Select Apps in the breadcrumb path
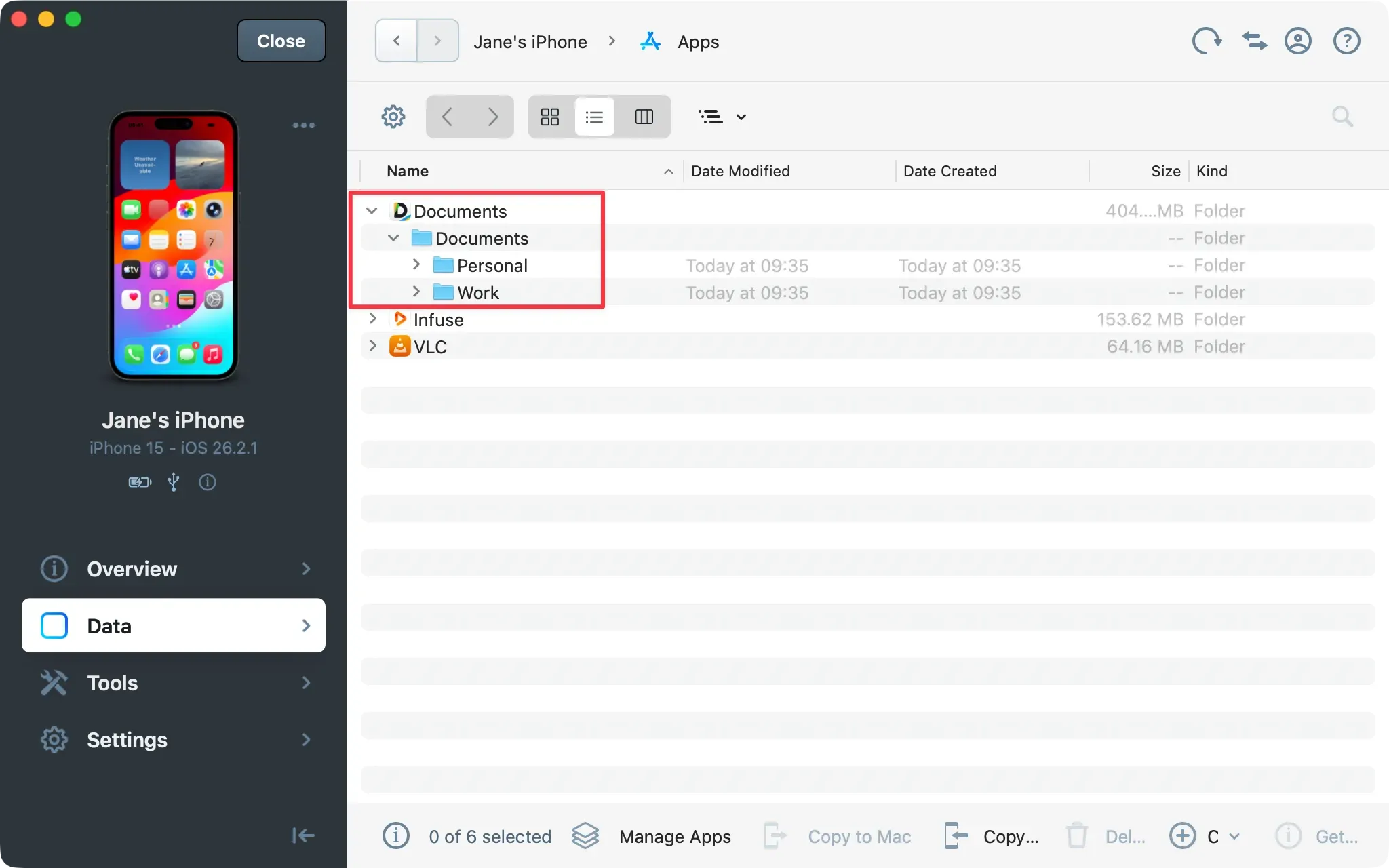This screenshot has width=1389, height=868. point(698,41)
